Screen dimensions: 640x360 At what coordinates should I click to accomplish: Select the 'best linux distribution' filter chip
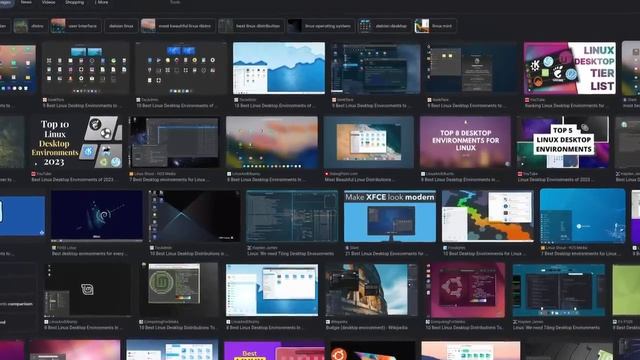click(251, 26)
